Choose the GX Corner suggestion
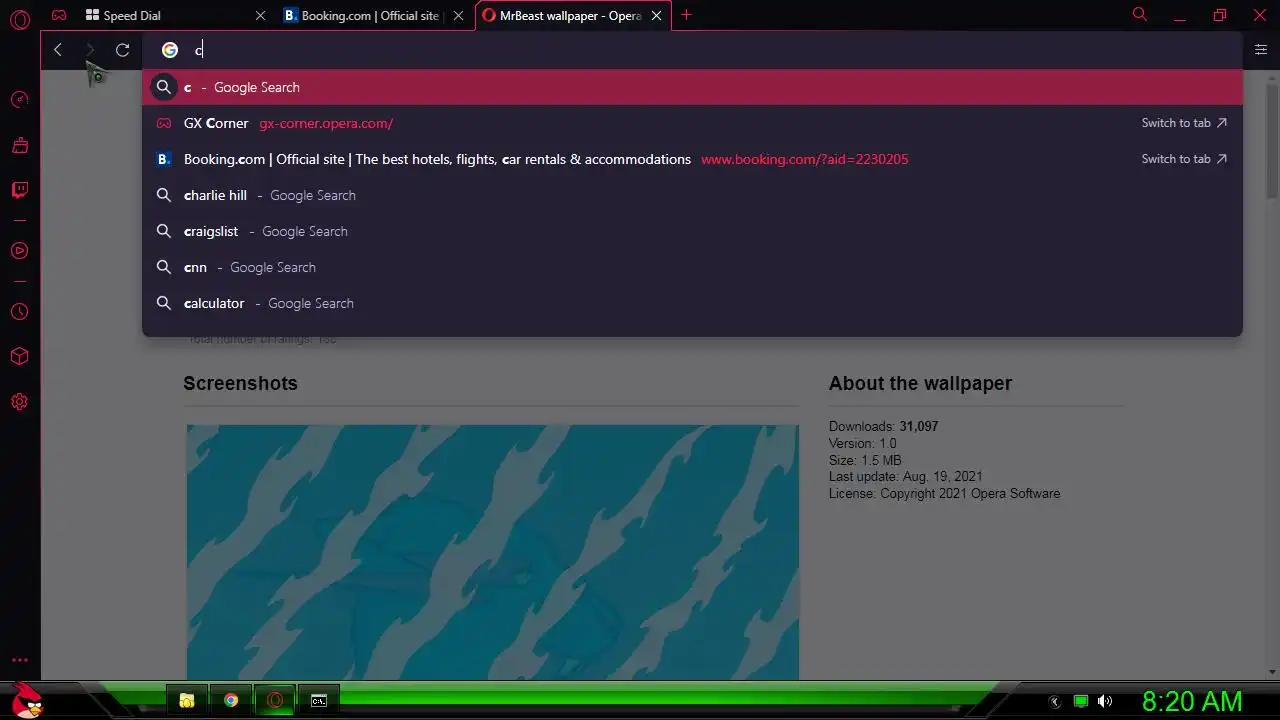 pyautogui.click(x=692, y=123)
